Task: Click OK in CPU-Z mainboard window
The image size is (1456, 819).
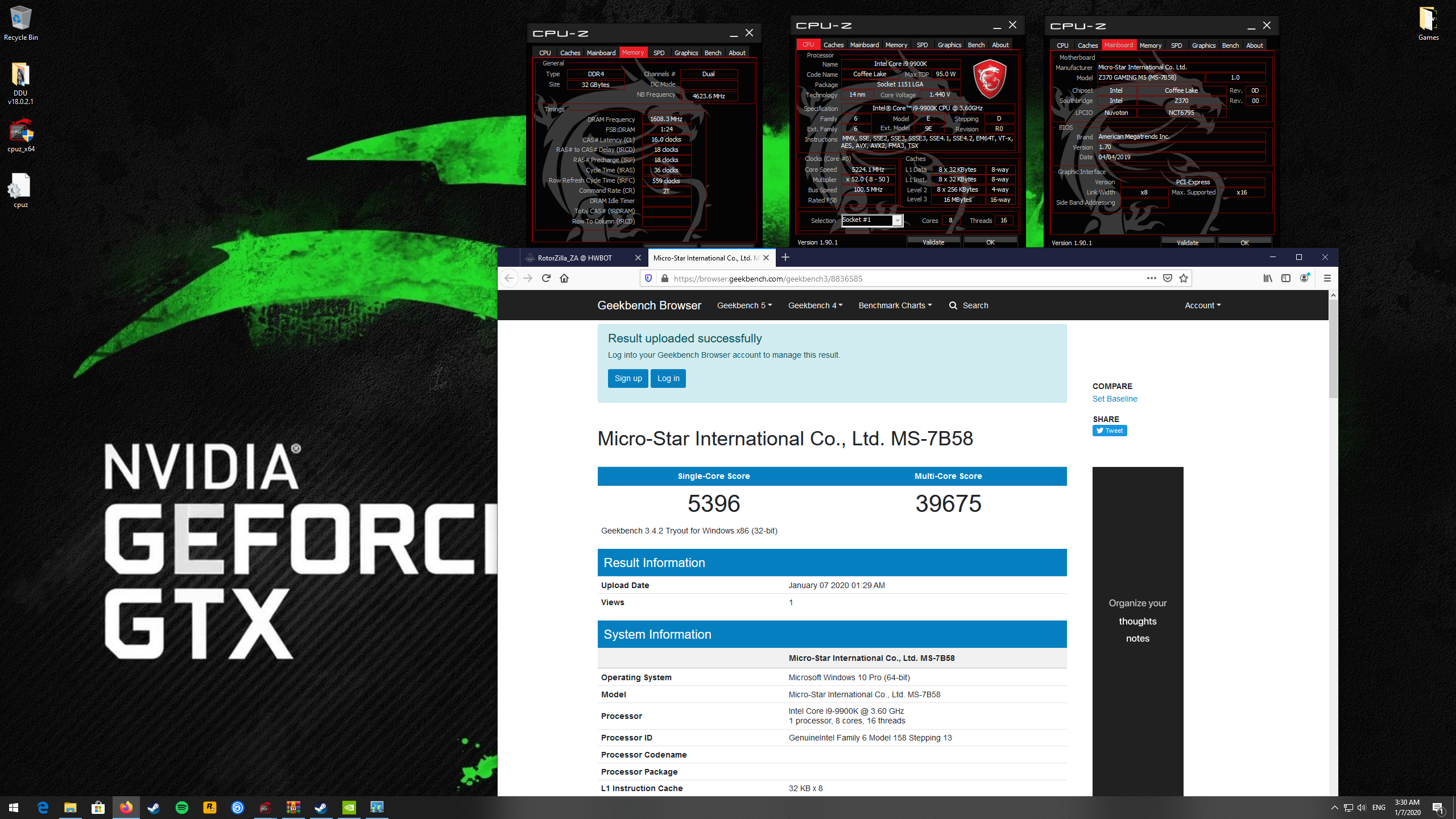Action: point(1244,243)
